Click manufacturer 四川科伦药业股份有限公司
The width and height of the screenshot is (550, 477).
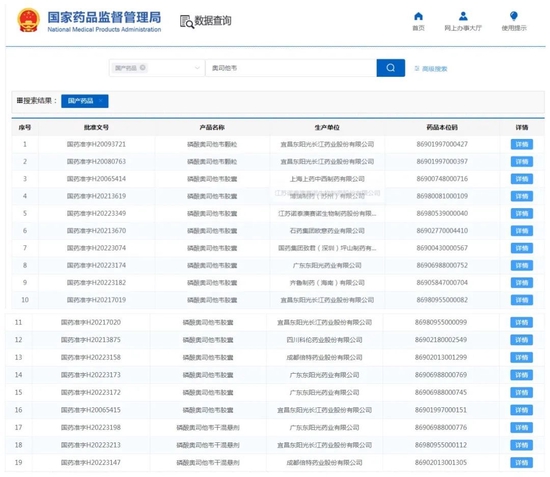[x=324, y=340]
